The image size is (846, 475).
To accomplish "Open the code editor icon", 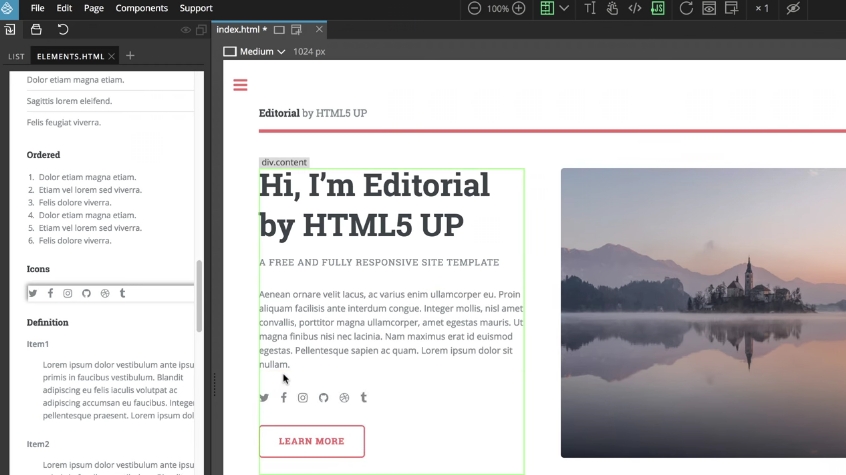I will coord(634,8).
